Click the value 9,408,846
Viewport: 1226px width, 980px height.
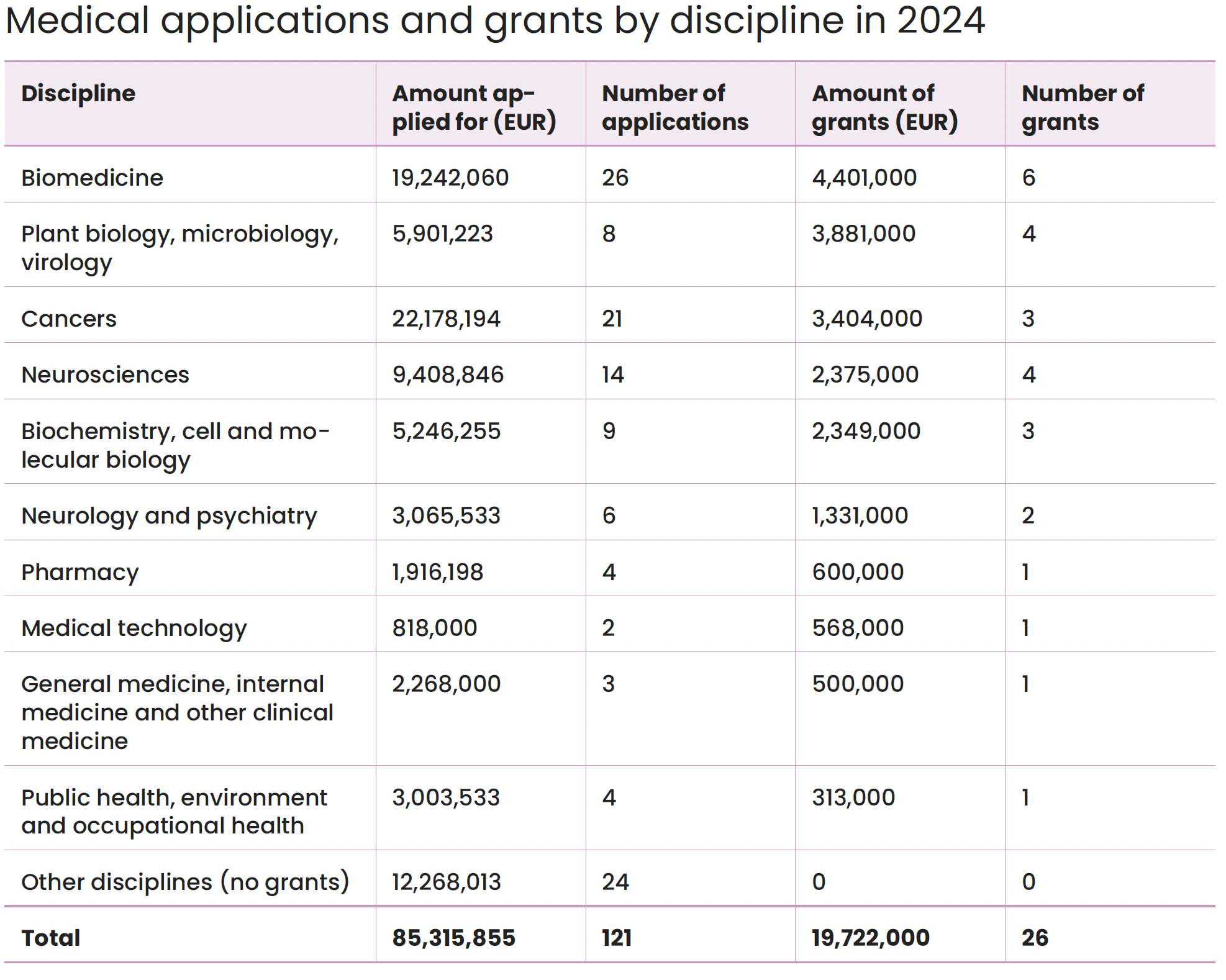click(448, 374)
